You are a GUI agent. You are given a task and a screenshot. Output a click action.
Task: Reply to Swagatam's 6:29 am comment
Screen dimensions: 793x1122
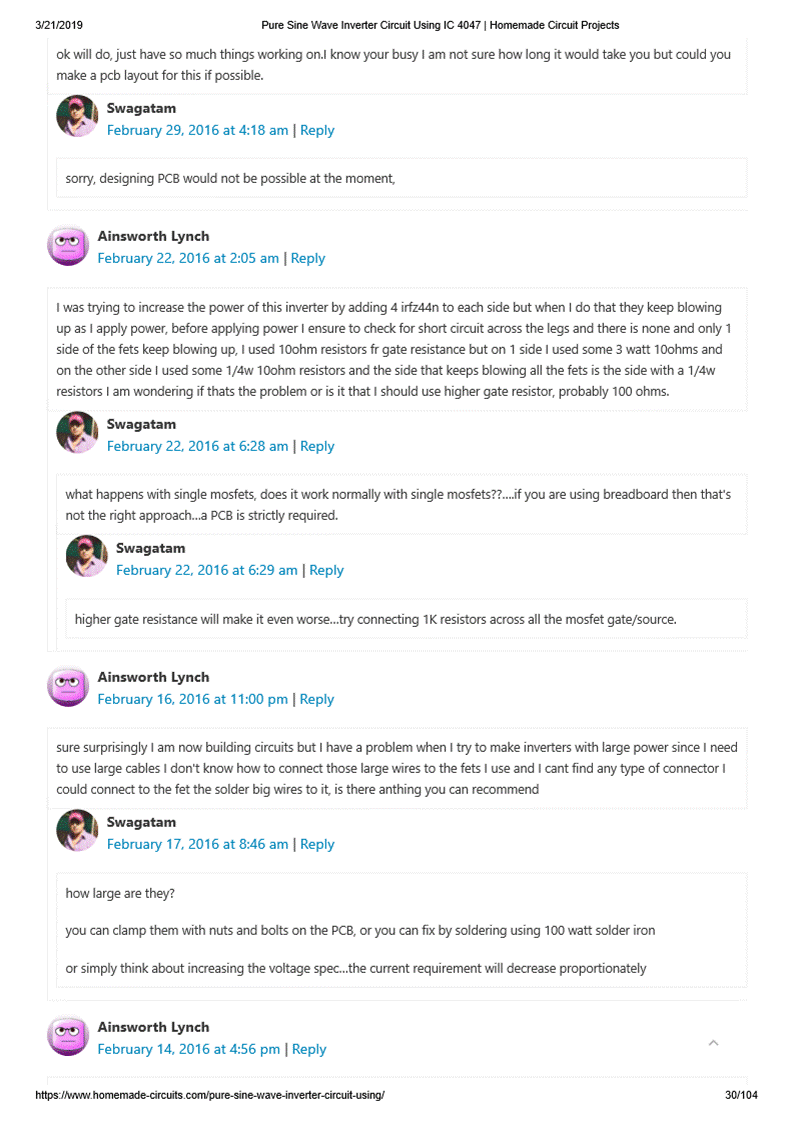point(326,570)
